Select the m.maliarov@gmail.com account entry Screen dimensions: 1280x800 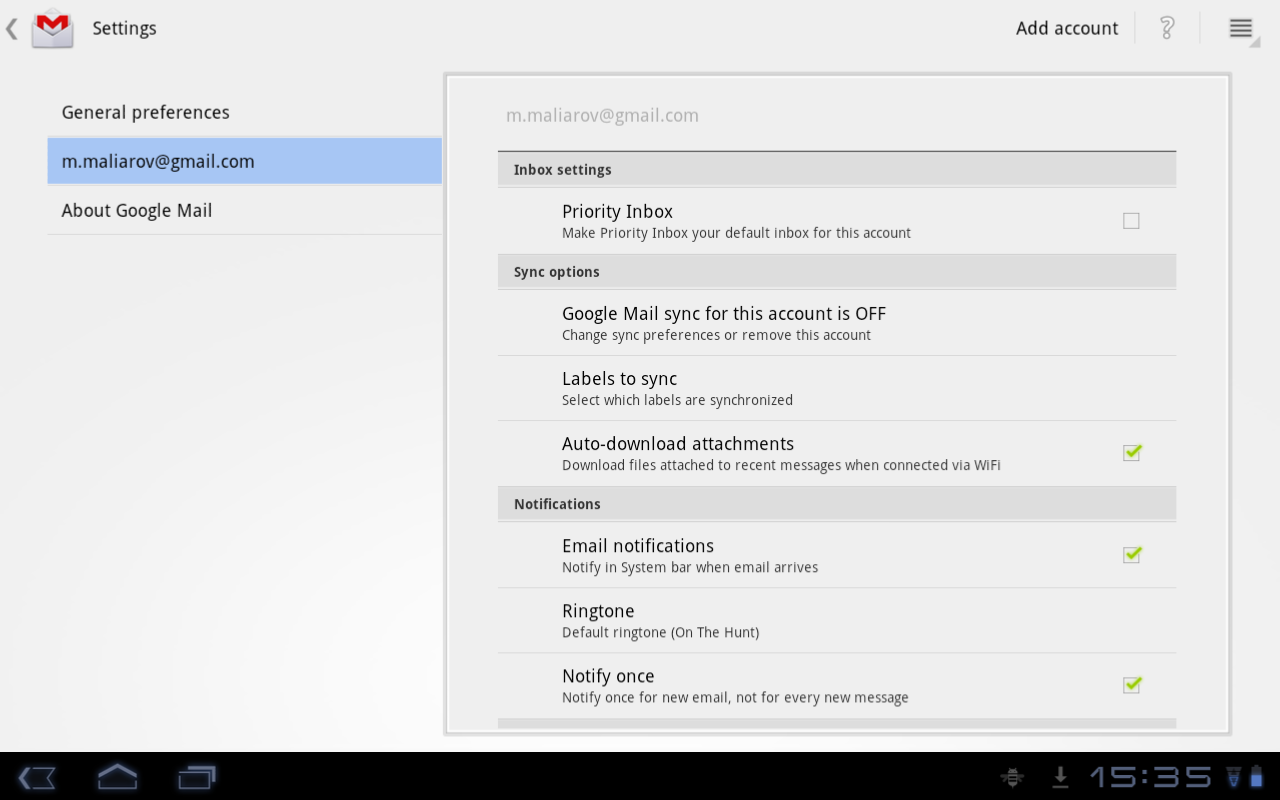coord(158,161)
